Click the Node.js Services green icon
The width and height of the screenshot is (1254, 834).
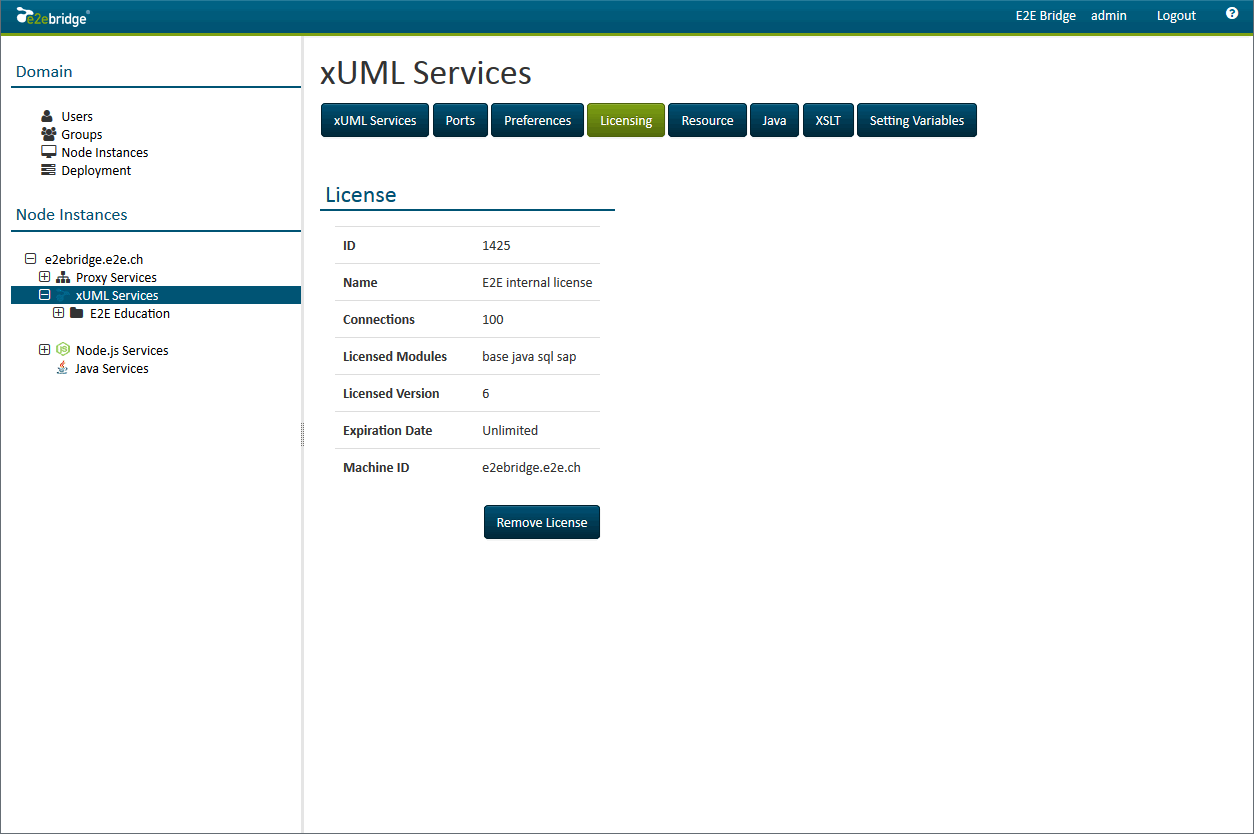tap(63, 350)
